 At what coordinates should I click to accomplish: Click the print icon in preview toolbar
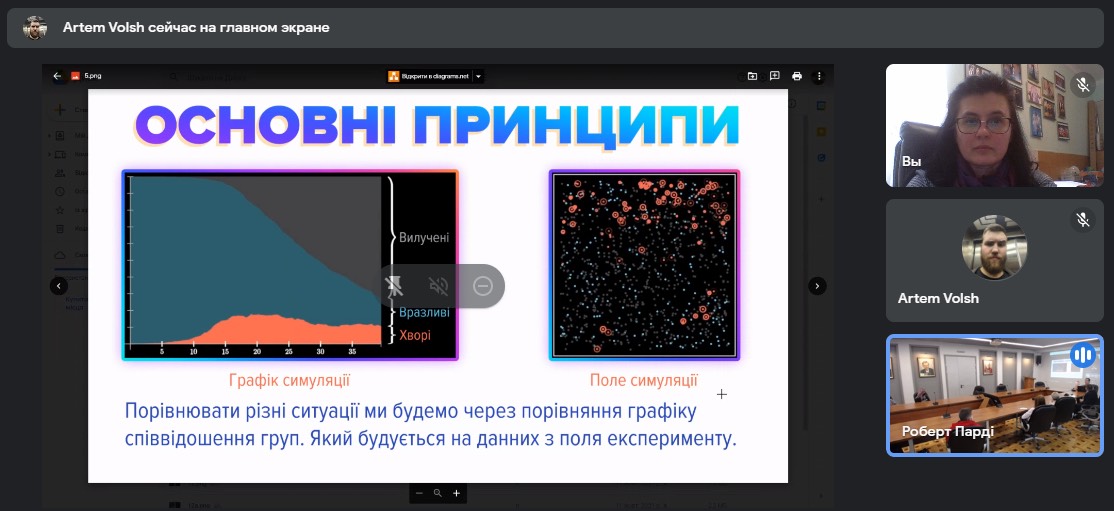coord(797,76)
